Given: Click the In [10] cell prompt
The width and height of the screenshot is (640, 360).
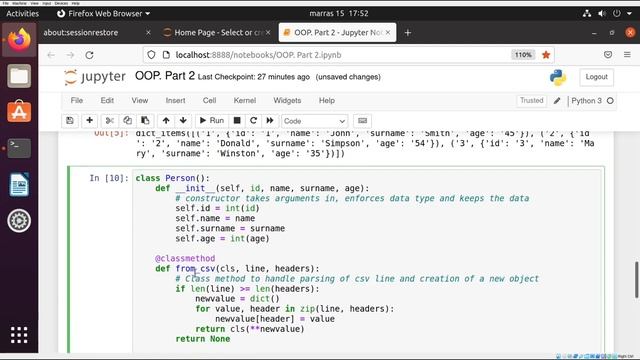Looking at the screenshot, I should pyautogui.click(x=109, y=178).
